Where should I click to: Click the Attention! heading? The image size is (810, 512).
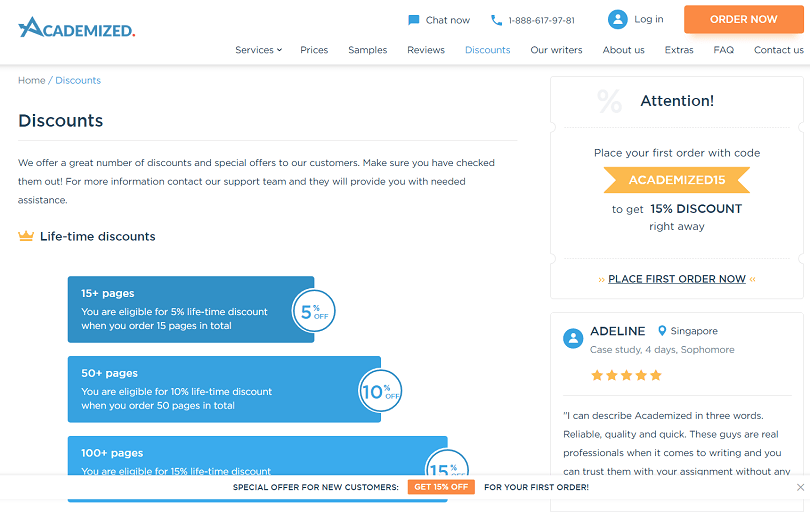point(677,101)
